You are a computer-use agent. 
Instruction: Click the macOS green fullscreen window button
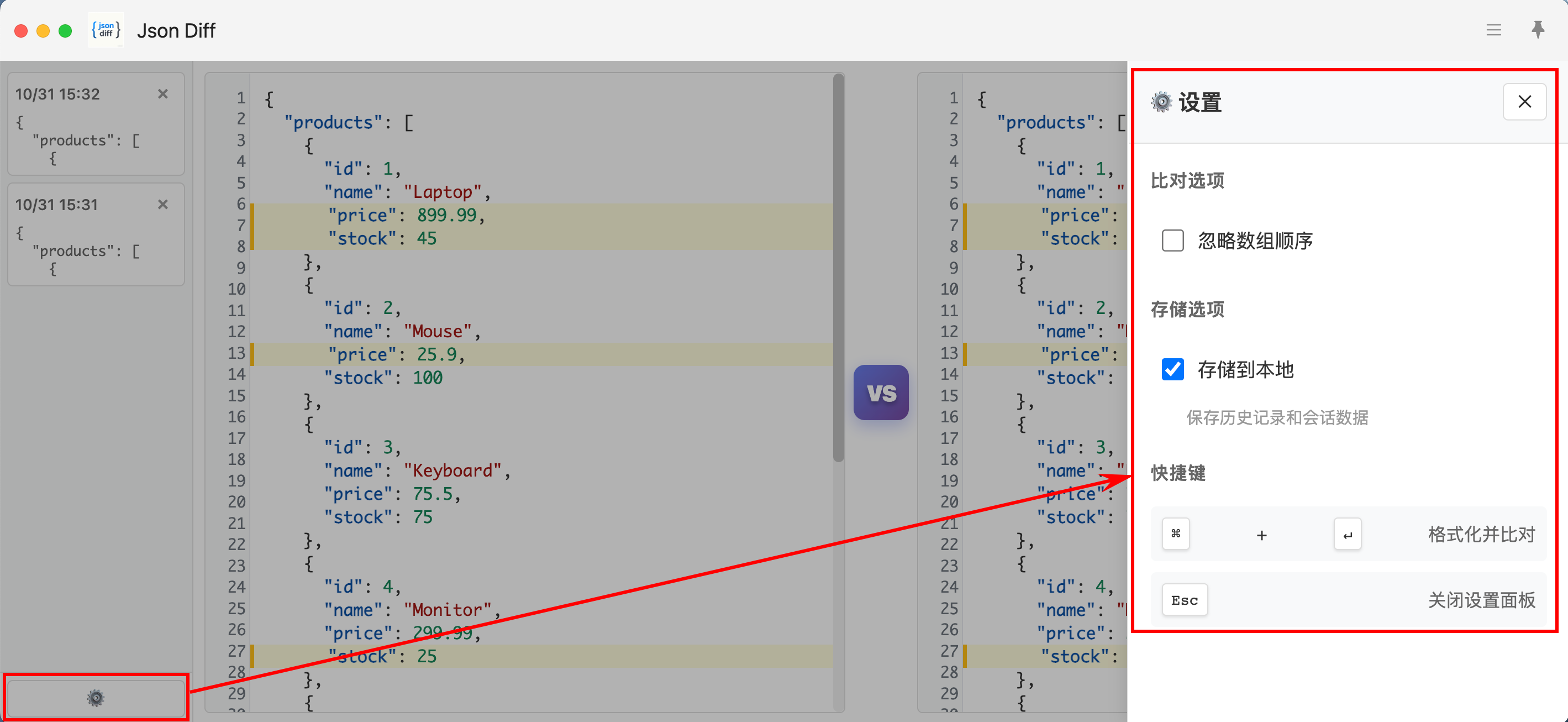pos(65,30)
